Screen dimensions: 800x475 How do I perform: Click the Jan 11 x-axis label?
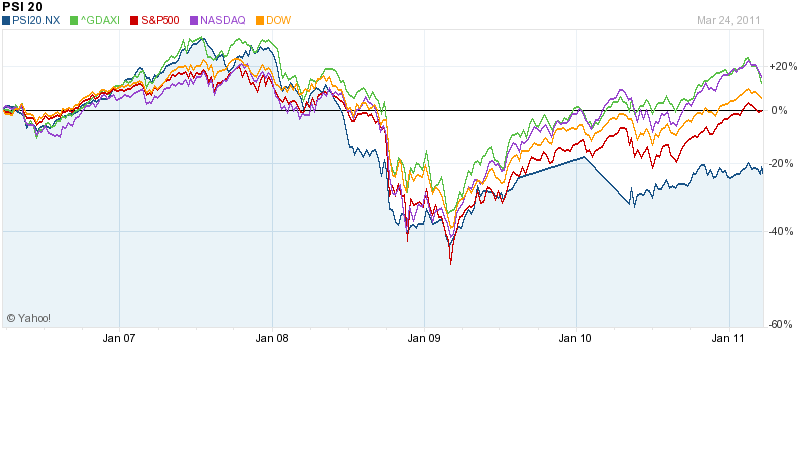coord(728,338)
